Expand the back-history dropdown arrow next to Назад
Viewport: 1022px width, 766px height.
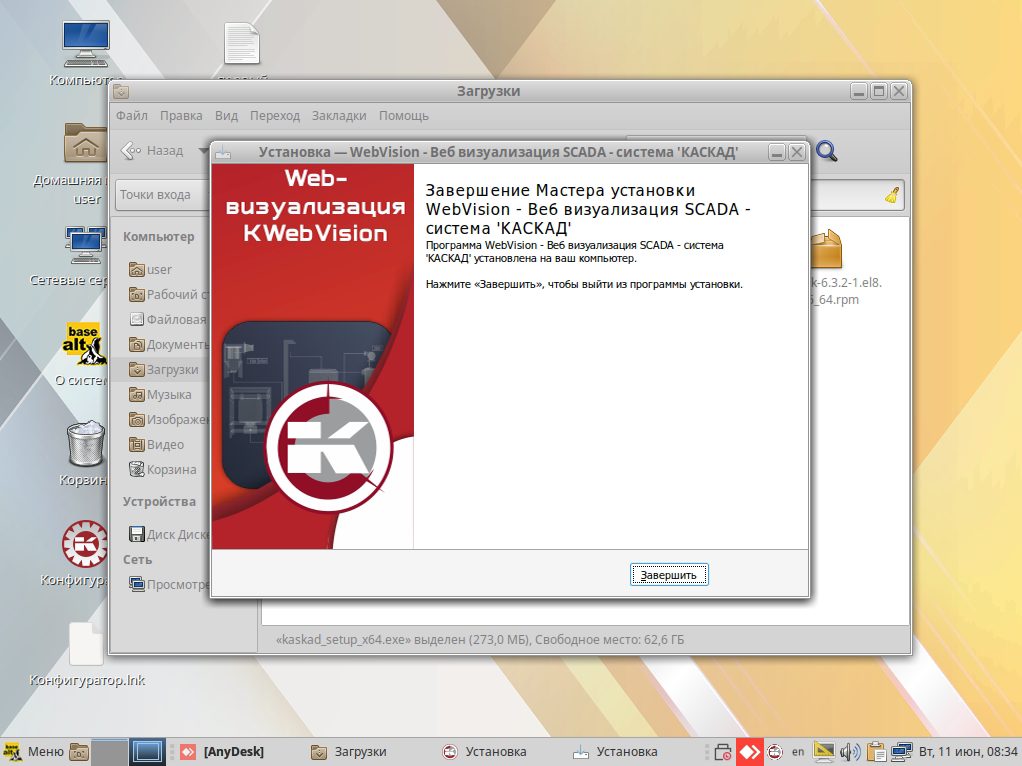click(x=203, y=151)
